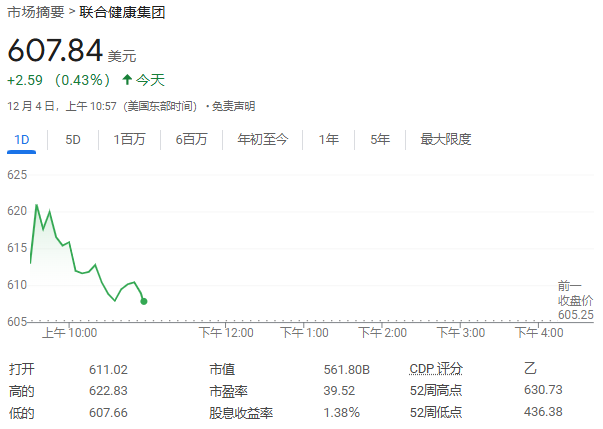Click the 下午 4:00 axis label
The height and width of the screenshot is (429, 603).
click(539, 333)
